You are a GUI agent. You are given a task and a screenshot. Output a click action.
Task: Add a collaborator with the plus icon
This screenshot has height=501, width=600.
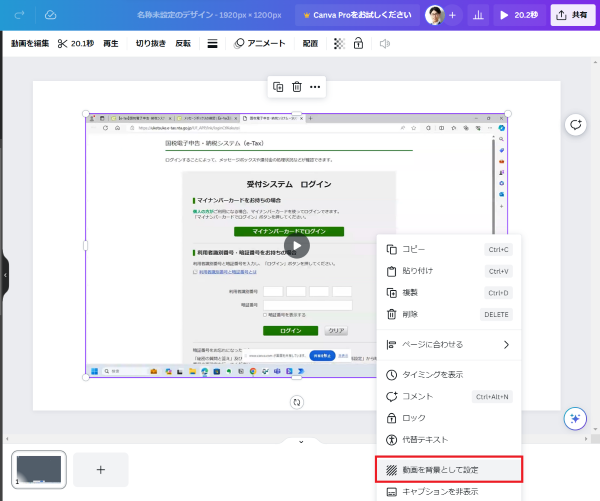click(x=452, y=15)
